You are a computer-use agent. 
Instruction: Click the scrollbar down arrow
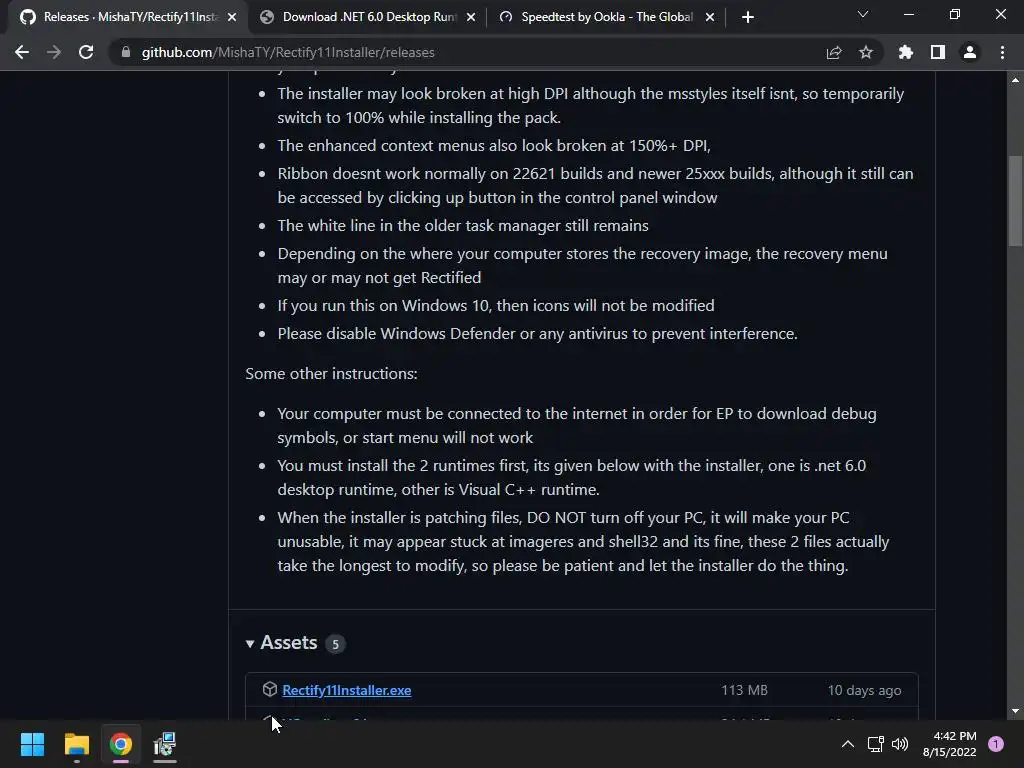pos(1015,711)
